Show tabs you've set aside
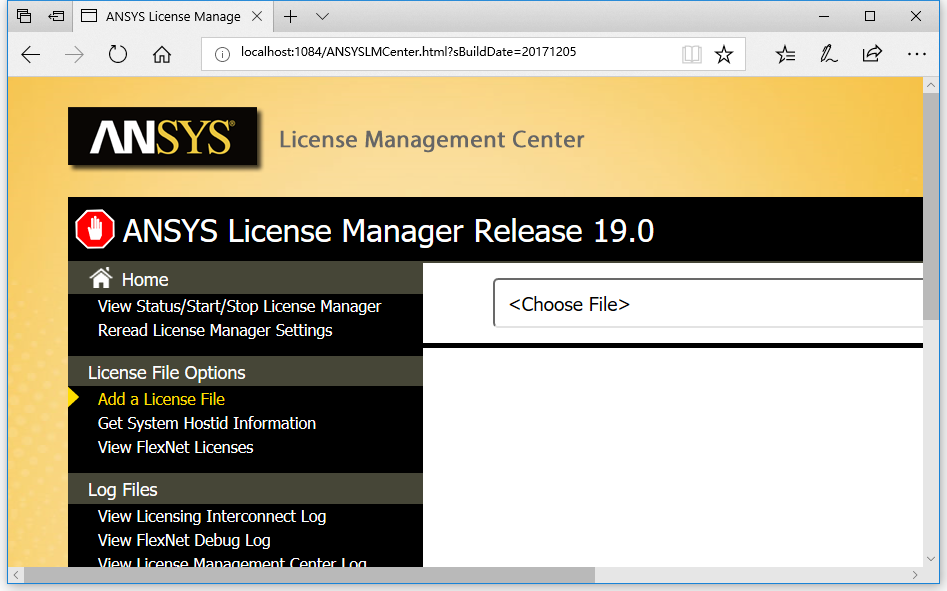Viewport: 947px width, 591px height. [24, 16]
